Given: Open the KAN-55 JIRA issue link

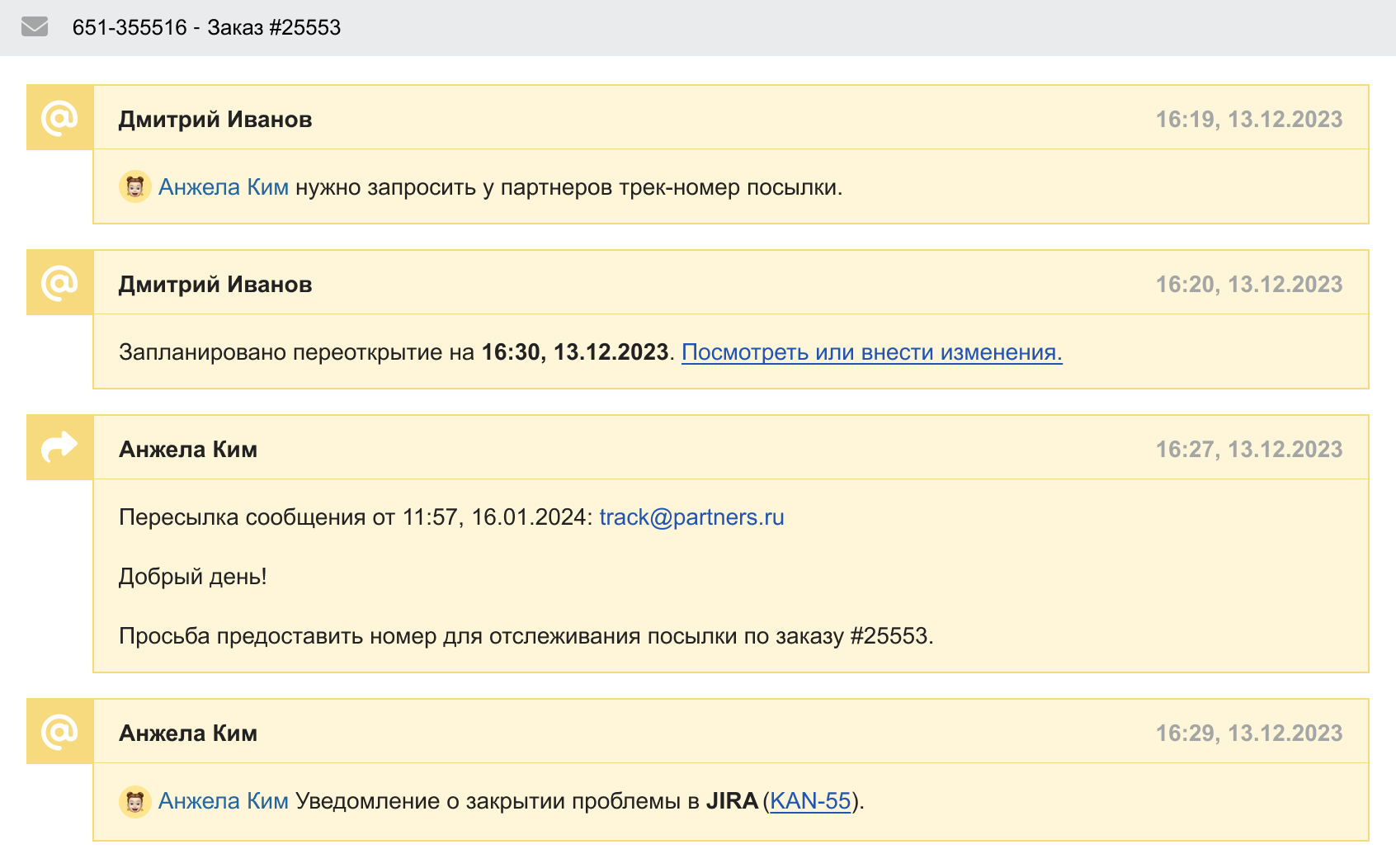Looking at the screenshot, I should (x=809, y=801).
